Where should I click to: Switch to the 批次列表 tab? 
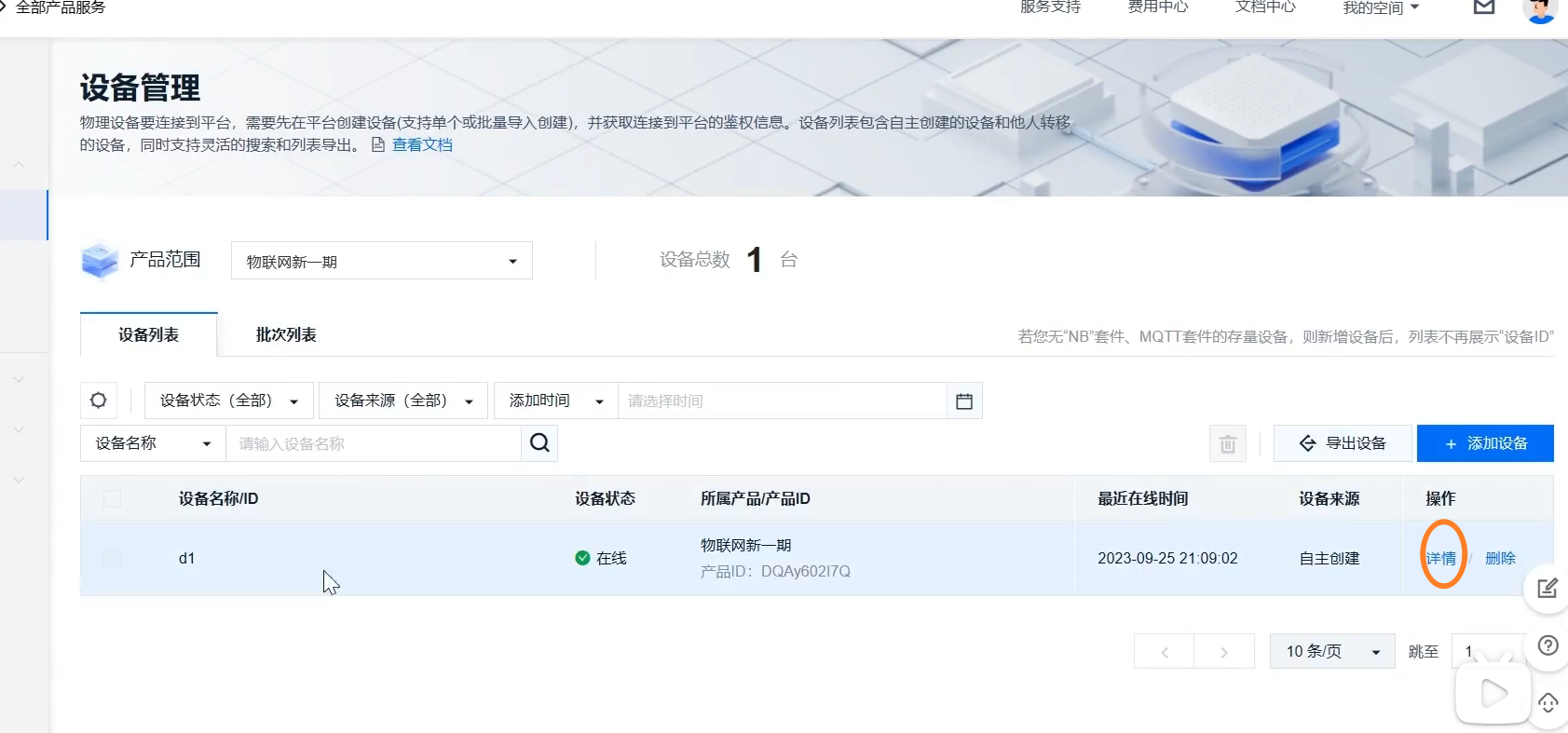coord(286,334)
